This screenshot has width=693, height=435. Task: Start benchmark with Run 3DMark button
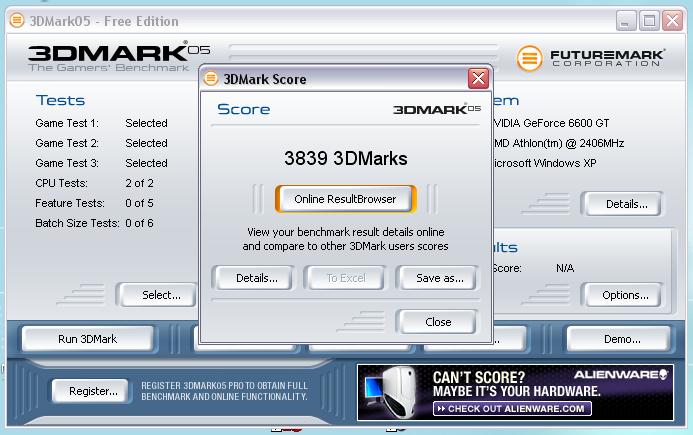point(88,339)
